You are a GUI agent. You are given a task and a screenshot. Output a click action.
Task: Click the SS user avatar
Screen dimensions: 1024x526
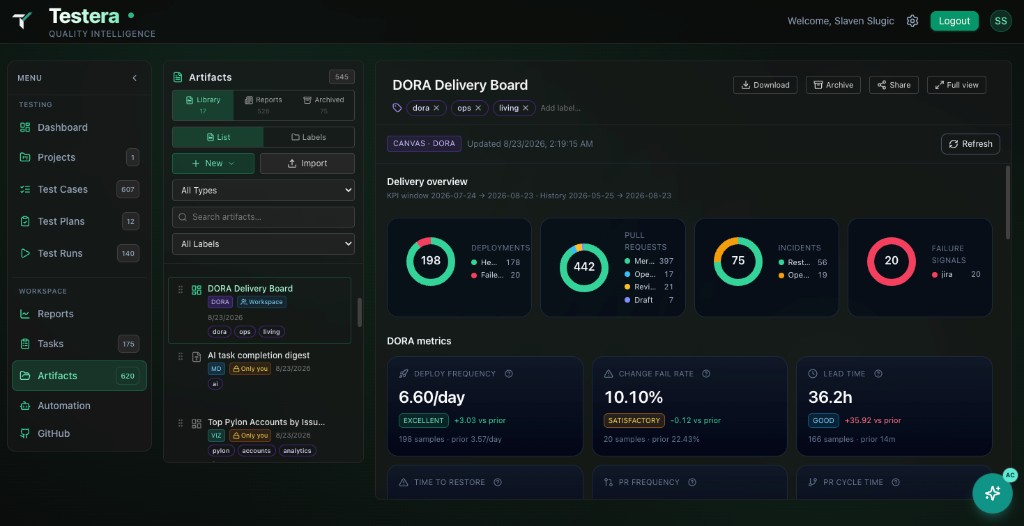click(1000, 21)
